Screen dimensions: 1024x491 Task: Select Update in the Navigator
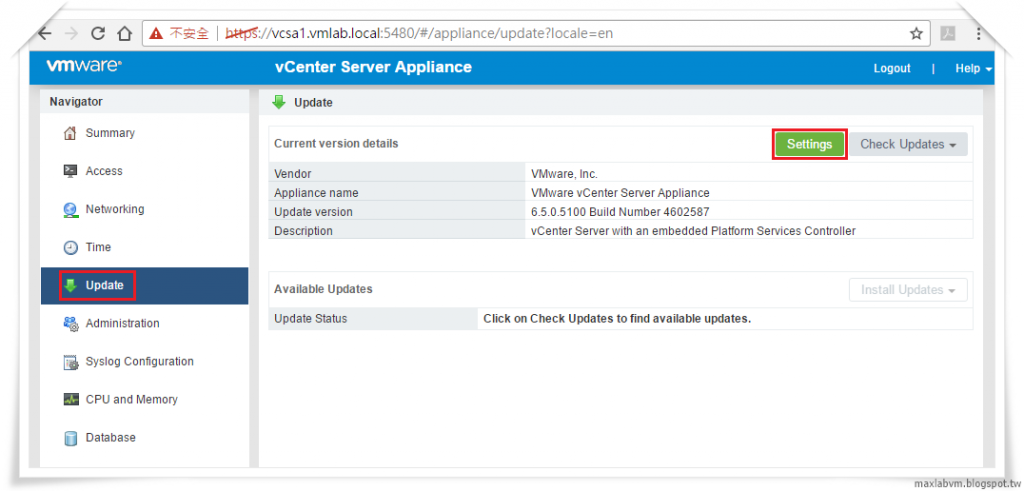pos(144,285)
